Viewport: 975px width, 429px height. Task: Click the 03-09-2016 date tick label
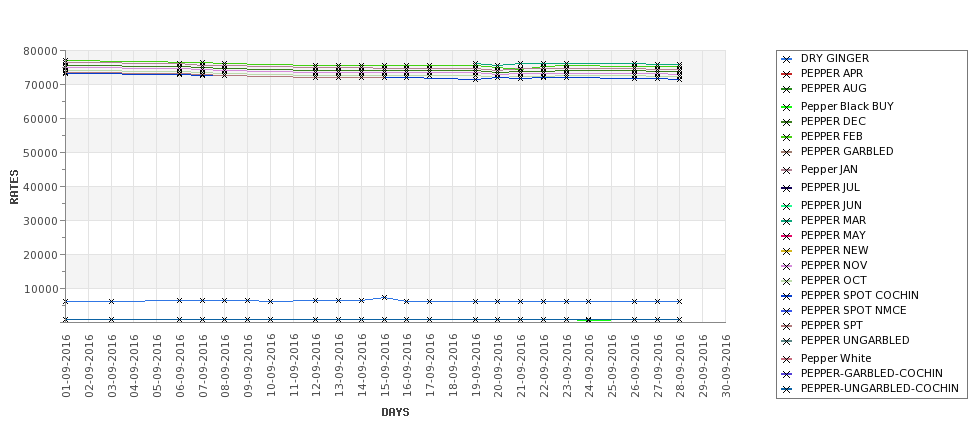point(111,366)
